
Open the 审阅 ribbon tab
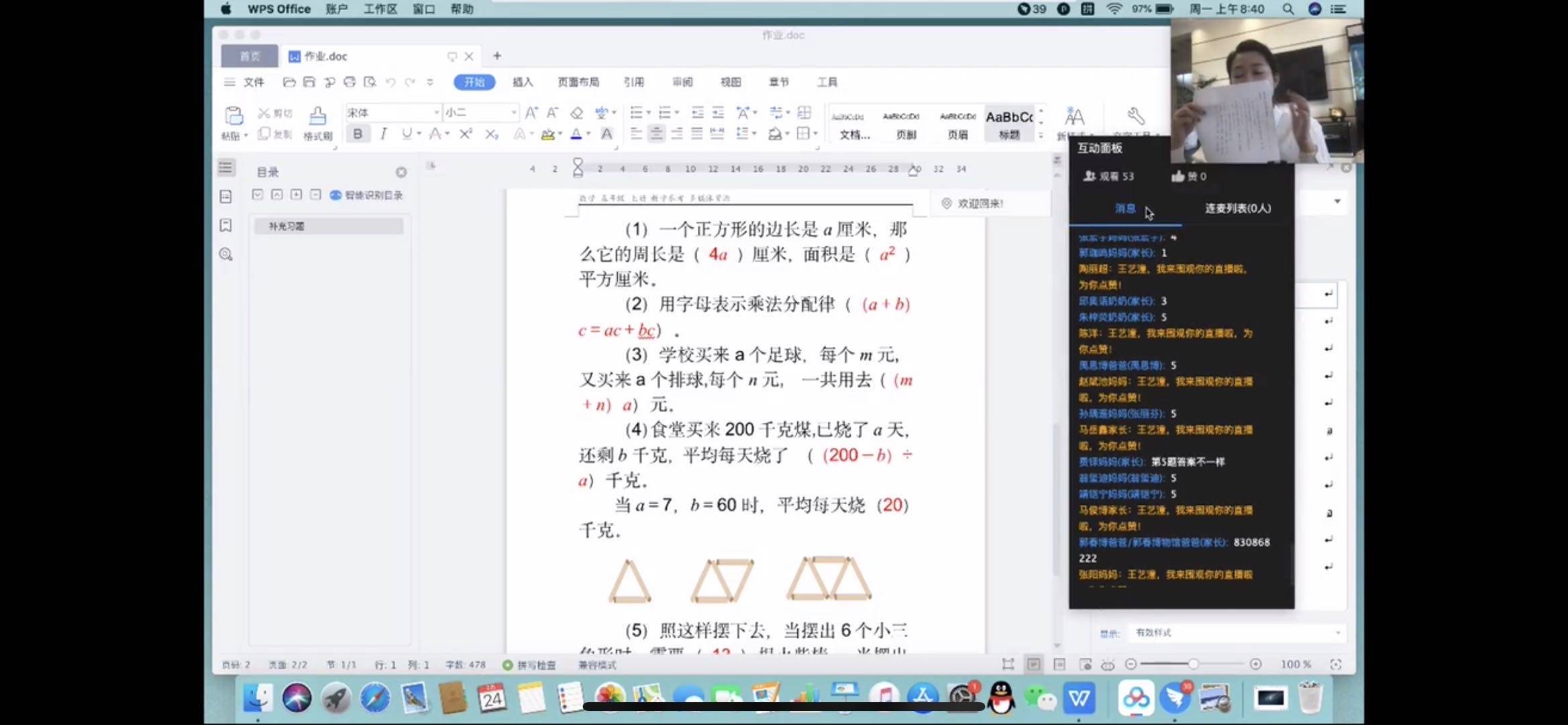[682, 82]
